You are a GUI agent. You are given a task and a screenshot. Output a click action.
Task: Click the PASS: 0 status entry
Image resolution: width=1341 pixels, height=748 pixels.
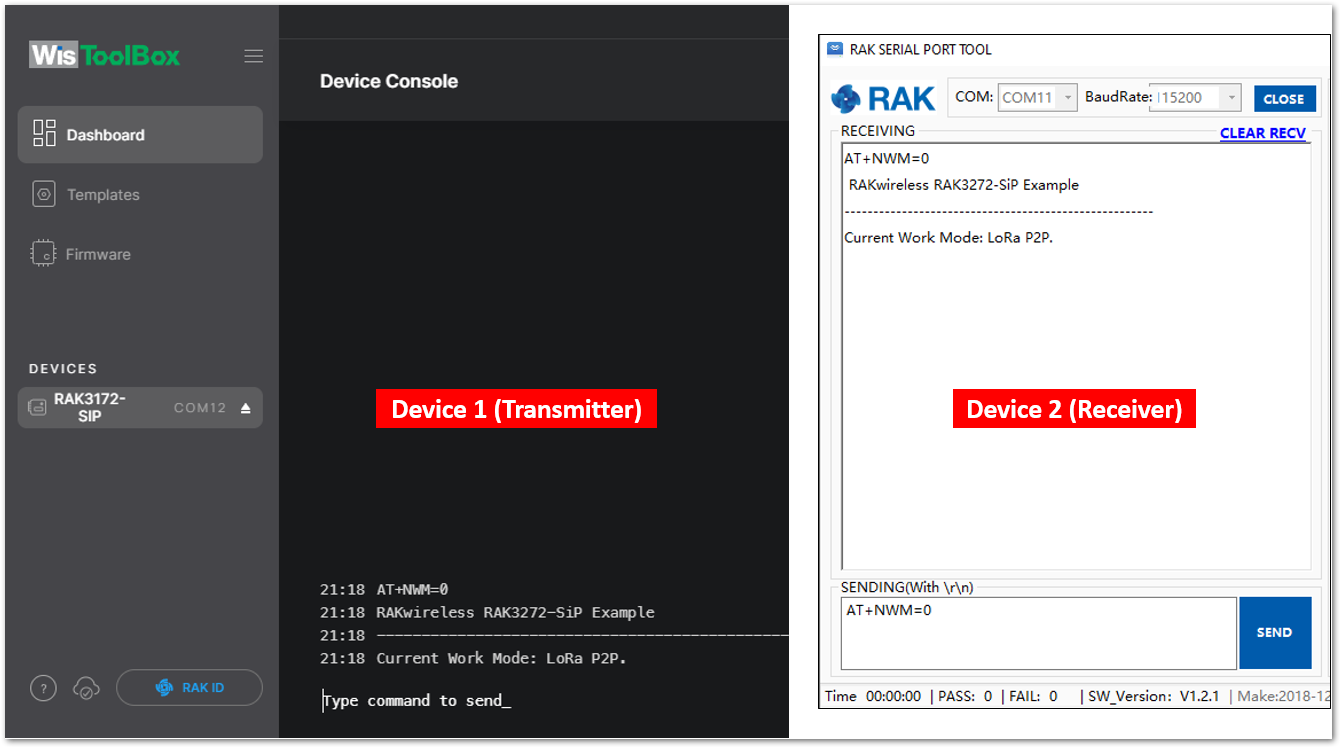[x=965, y=696]
